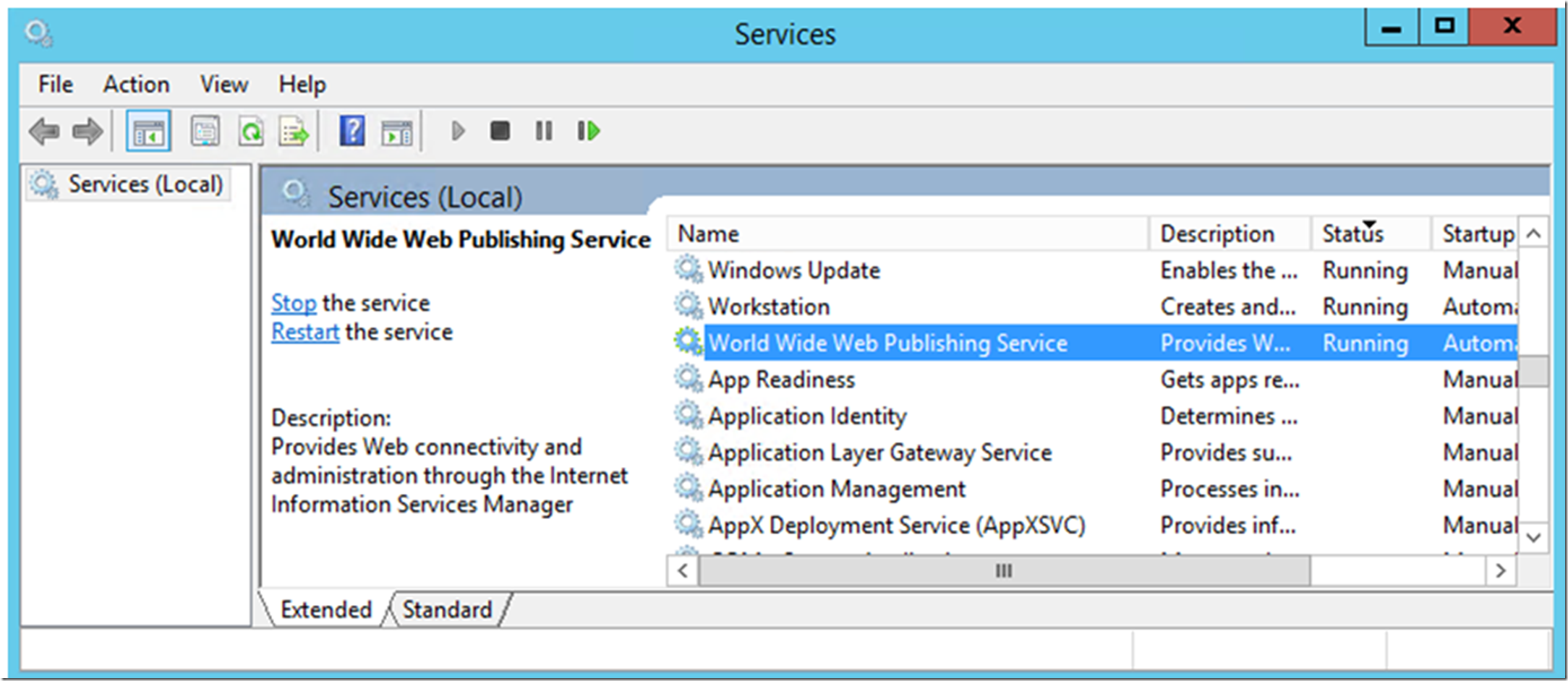The image size is (1568, 681).
Task: Select AppX Deployment Service (AppXSVC) name
Action: click(897, 526)
